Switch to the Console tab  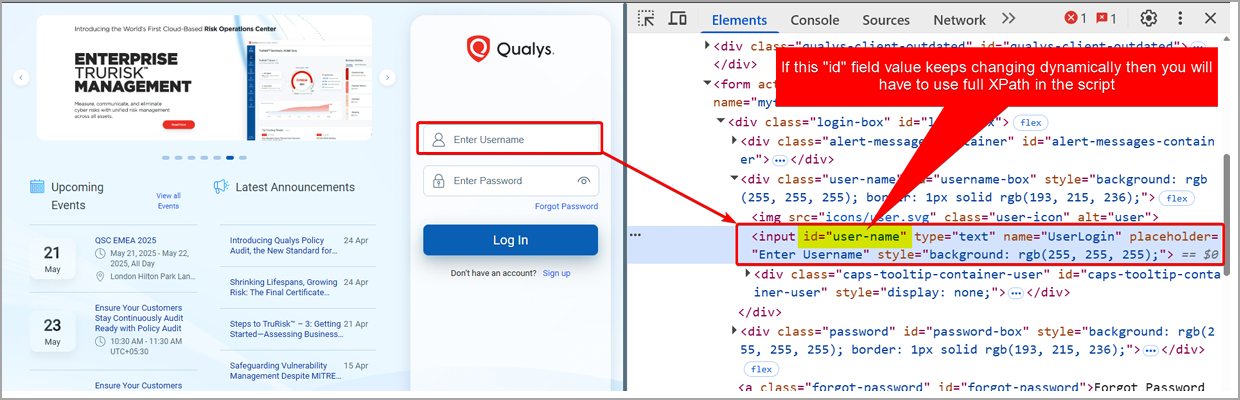[815, 19]
